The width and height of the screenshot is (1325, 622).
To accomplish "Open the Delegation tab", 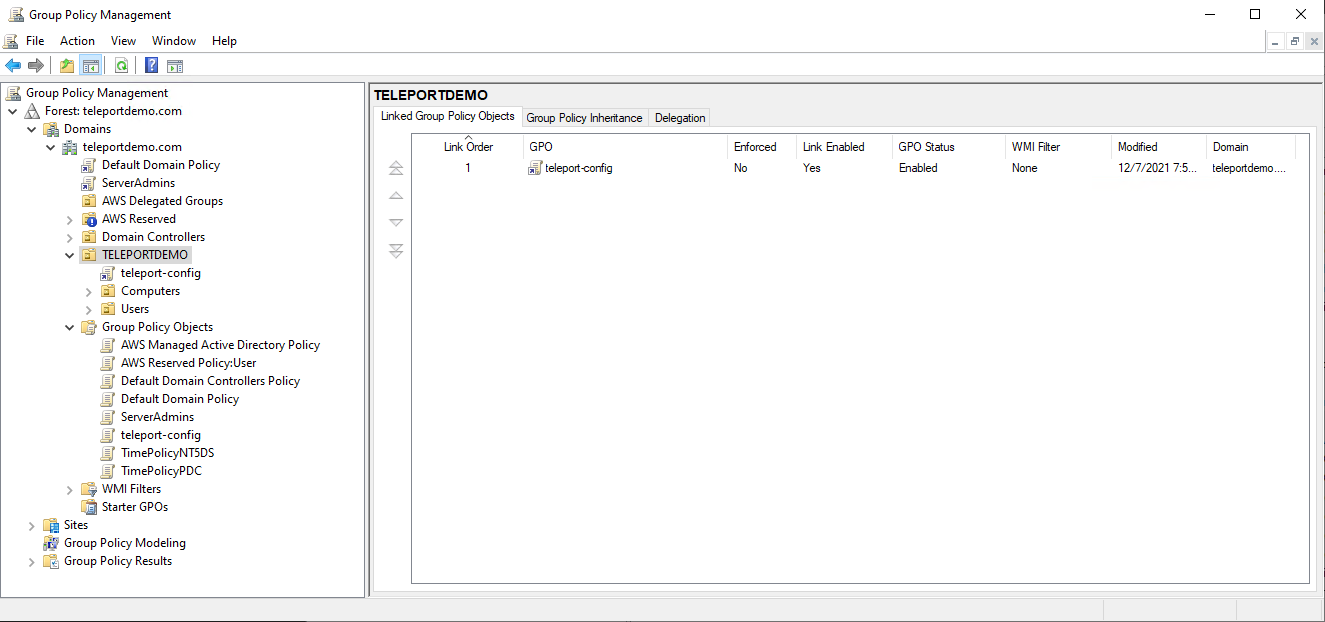I will point(680,118).
